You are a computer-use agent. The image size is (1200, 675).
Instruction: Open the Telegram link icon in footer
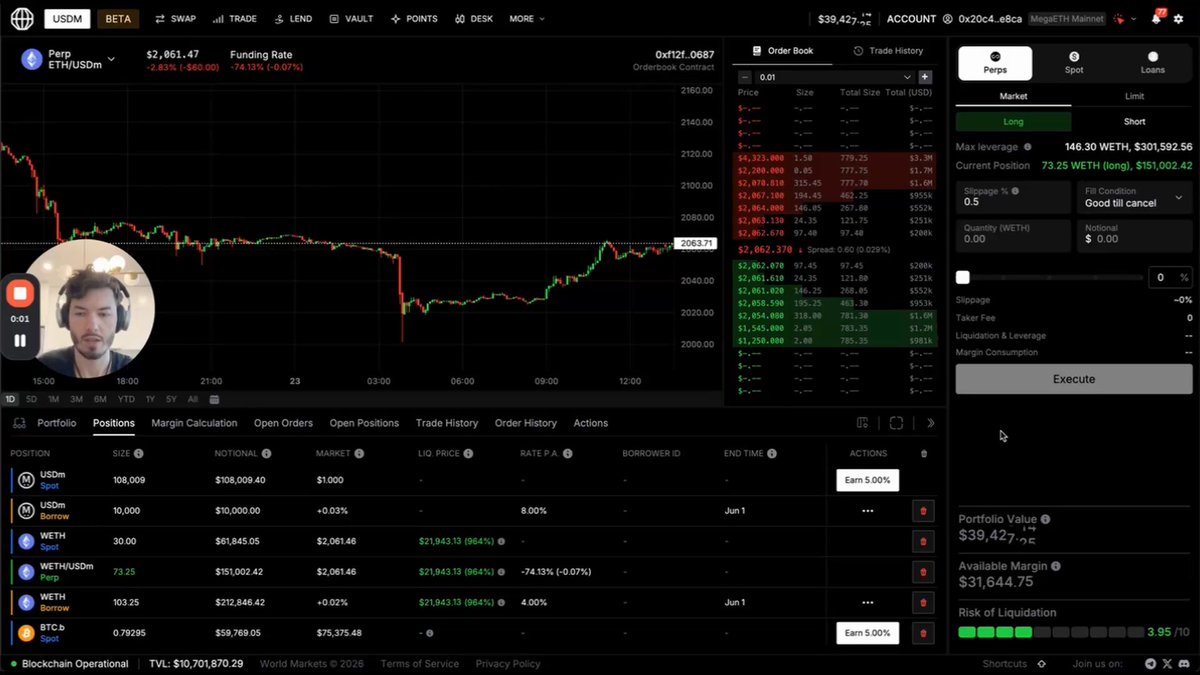pos(1150,664)
